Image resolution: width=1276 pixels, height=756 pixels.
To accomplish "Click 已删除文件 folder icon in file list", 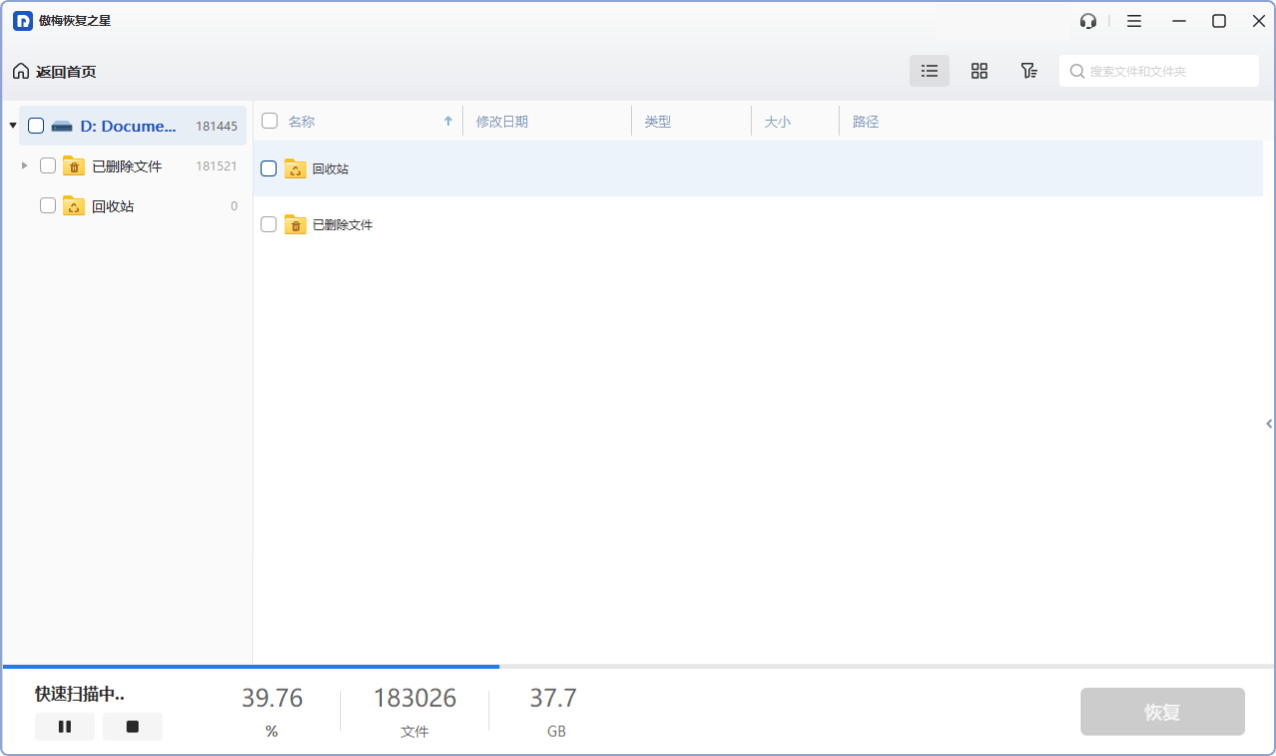I will [295, 225].
